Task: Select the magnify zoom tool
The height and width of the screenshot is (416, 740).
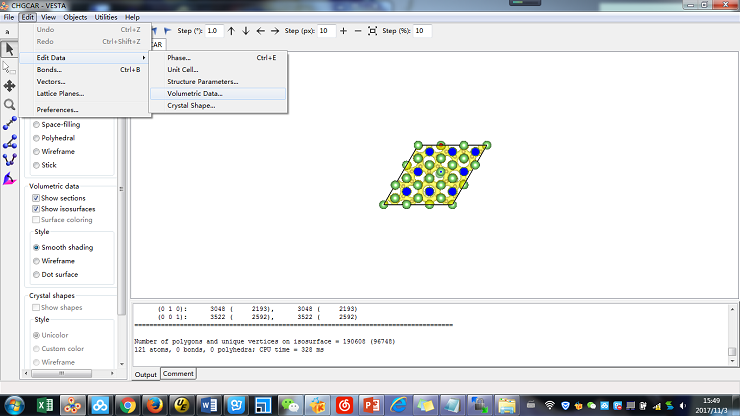Action: (x=9, y=104)
